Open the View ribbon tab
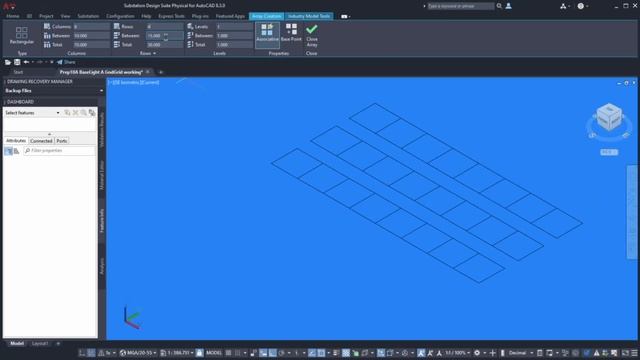This screenshot has height=360, width=640. pyautogui.click(x=65, y=16)
